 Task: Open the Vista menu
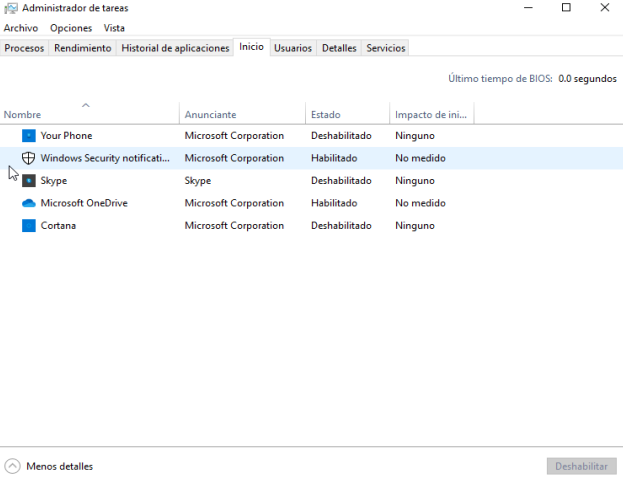pos(114,28)
